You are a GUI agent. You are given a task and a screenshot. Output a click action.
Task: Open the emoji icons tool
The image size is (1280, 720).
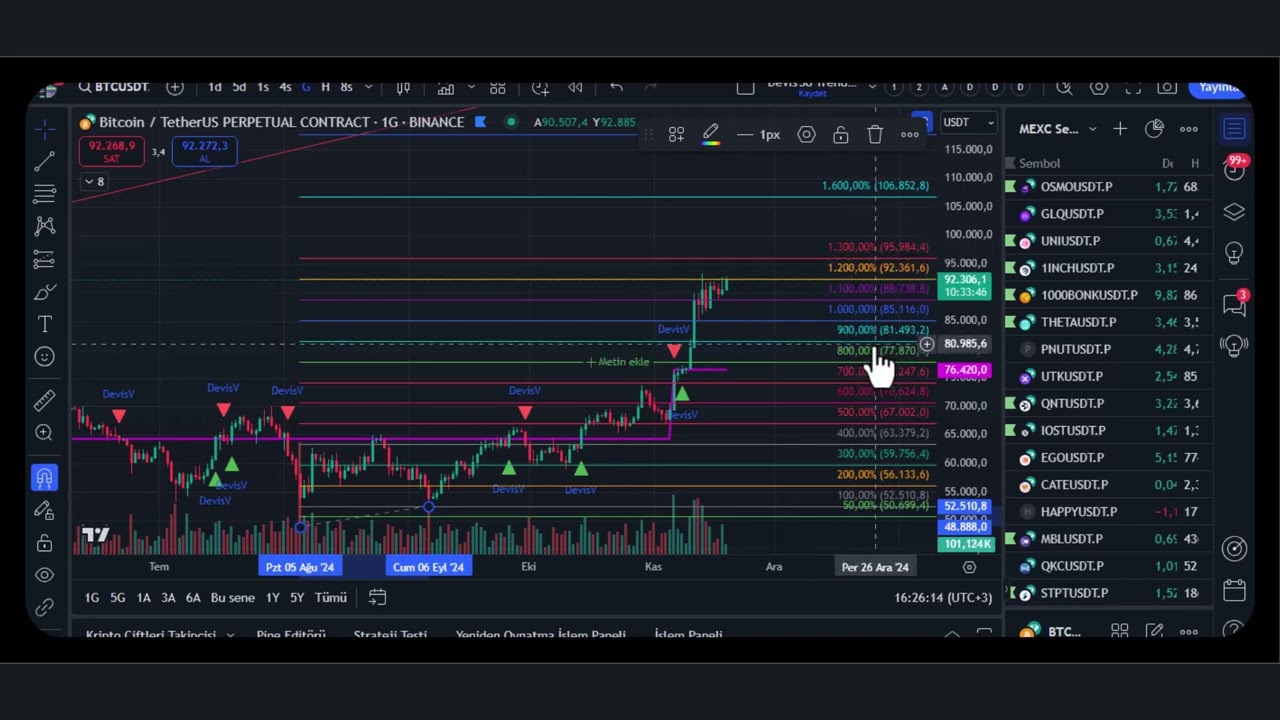coord(44,357)
